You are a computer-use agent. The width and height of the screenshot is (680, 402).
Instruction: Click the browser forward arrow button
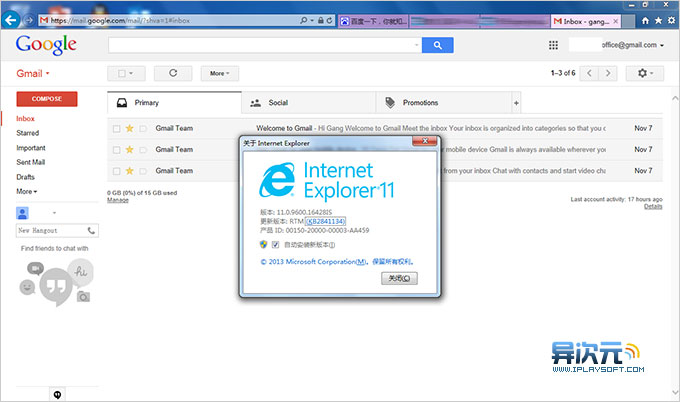tap(29, 20)
